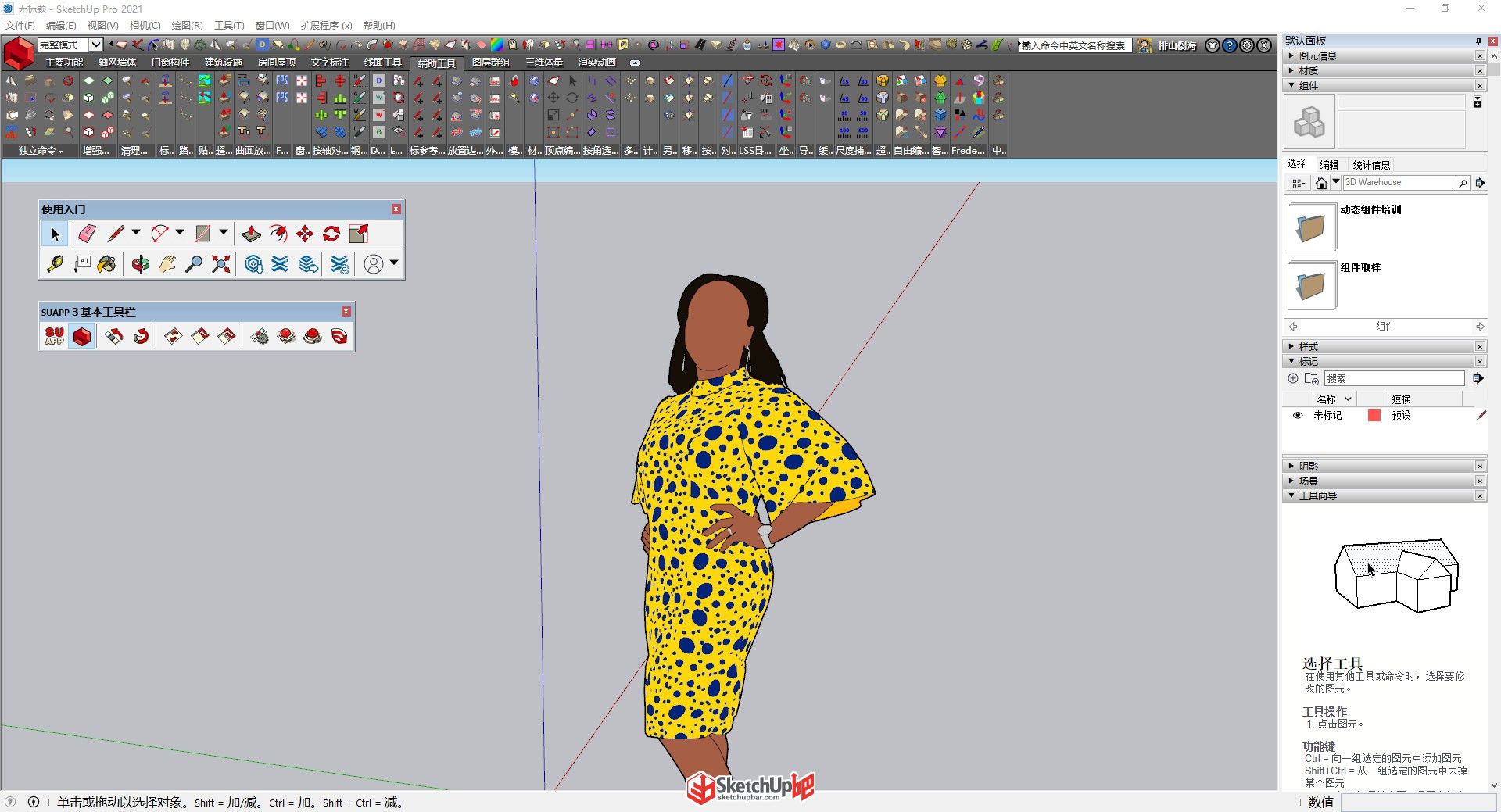This screenshot has height=812, width=1501.
Task: Activate the Push/Pull tool
Action: pyautogui.click(x=251, y=234)
